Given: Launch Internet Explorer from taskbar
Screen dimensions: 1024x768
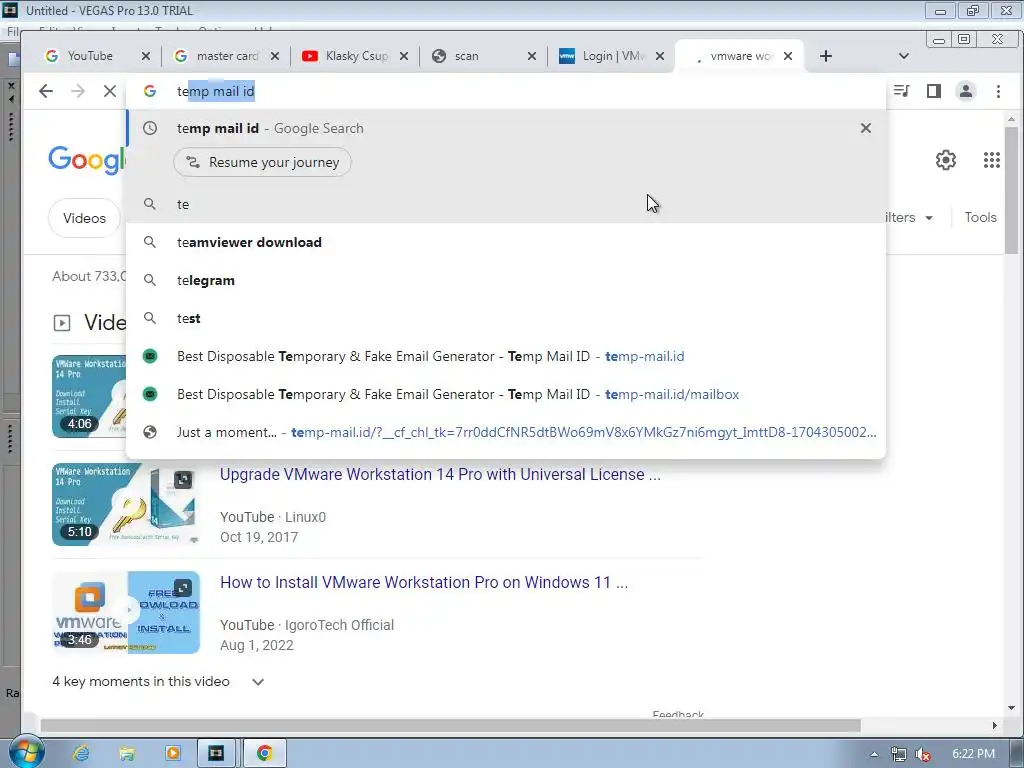Looking at the screenshot, I should point(81,753).
